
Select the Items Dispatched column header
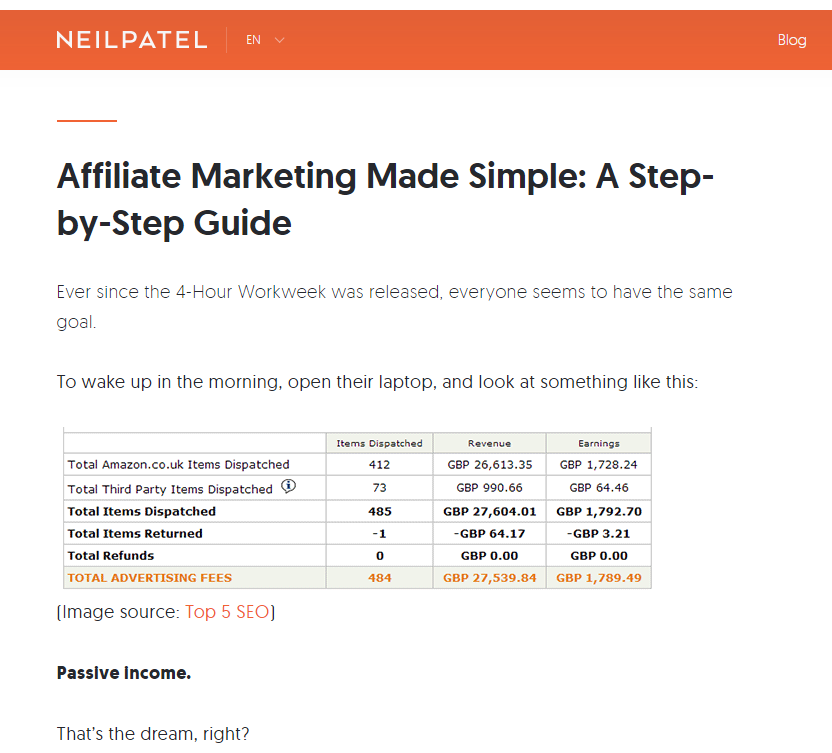tap(379, 443)
